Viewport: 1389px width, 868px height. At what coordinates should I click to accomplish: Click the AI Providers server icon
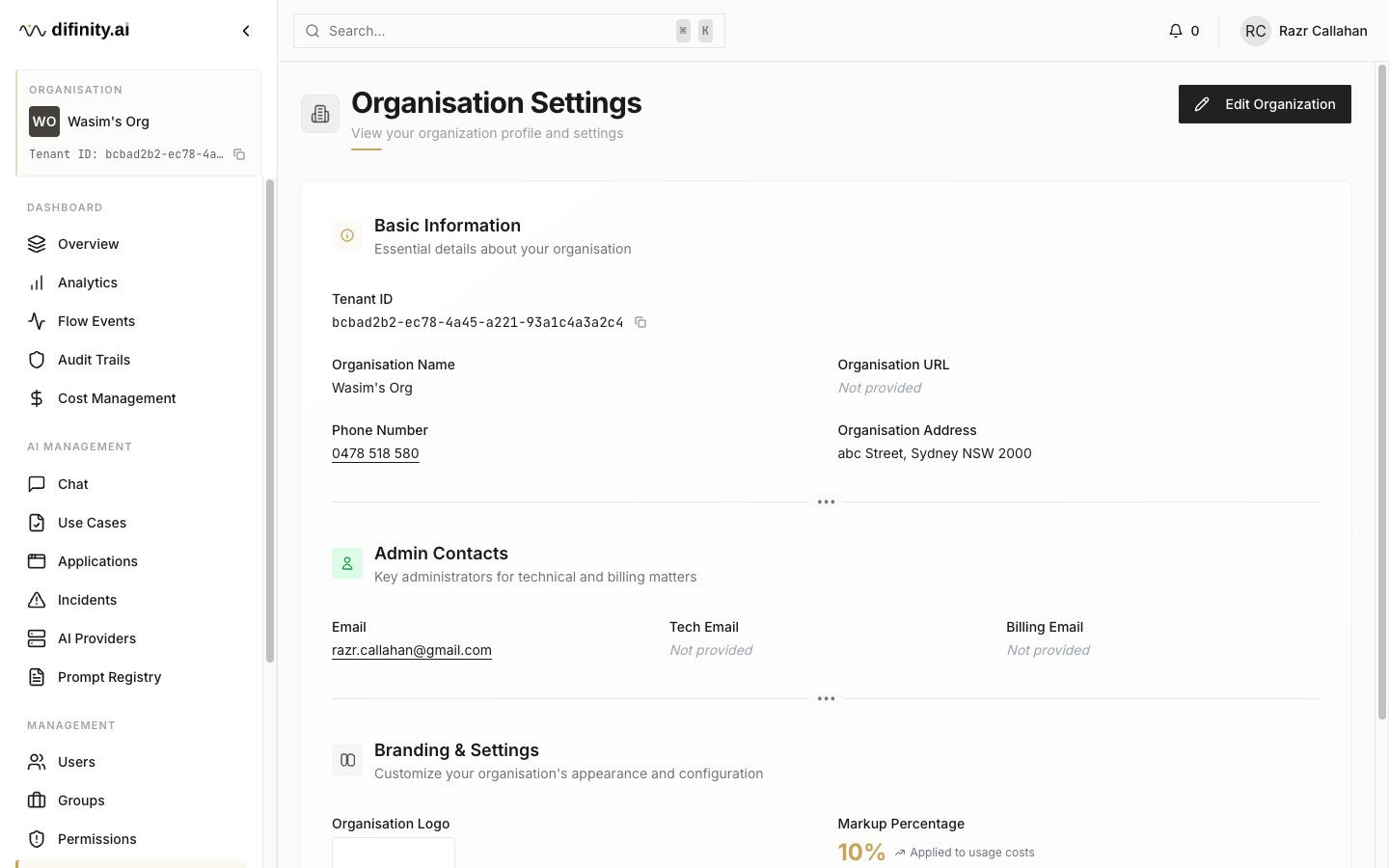[37, 638]
